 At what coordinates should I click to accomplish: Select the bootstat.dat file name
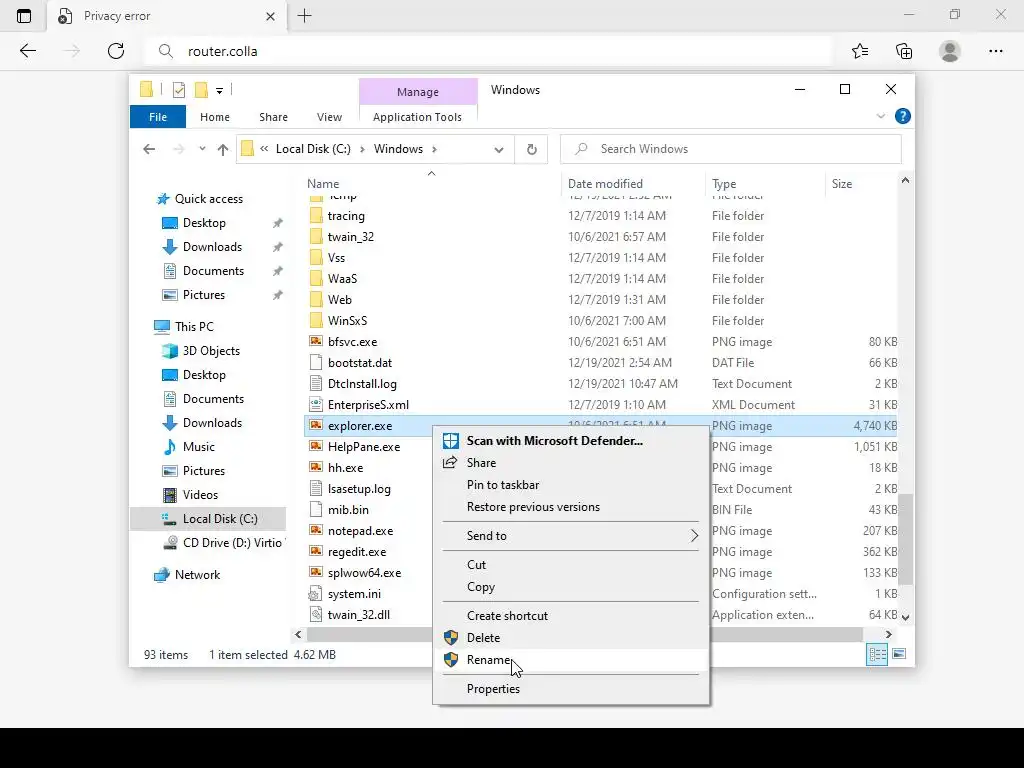[x=360, y=362]
